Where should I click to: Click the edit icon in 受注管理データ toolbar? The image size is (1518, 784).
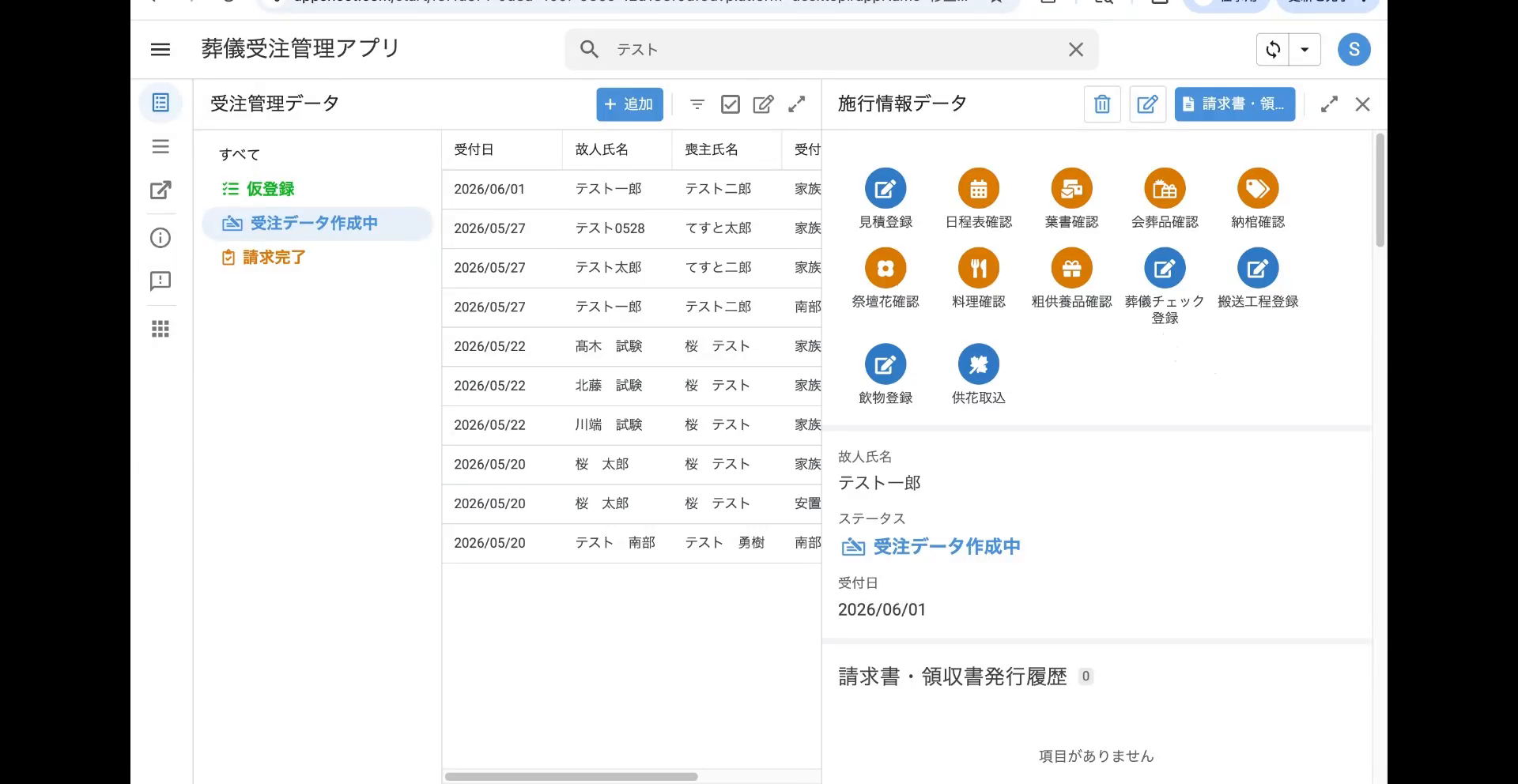(763, 104)
